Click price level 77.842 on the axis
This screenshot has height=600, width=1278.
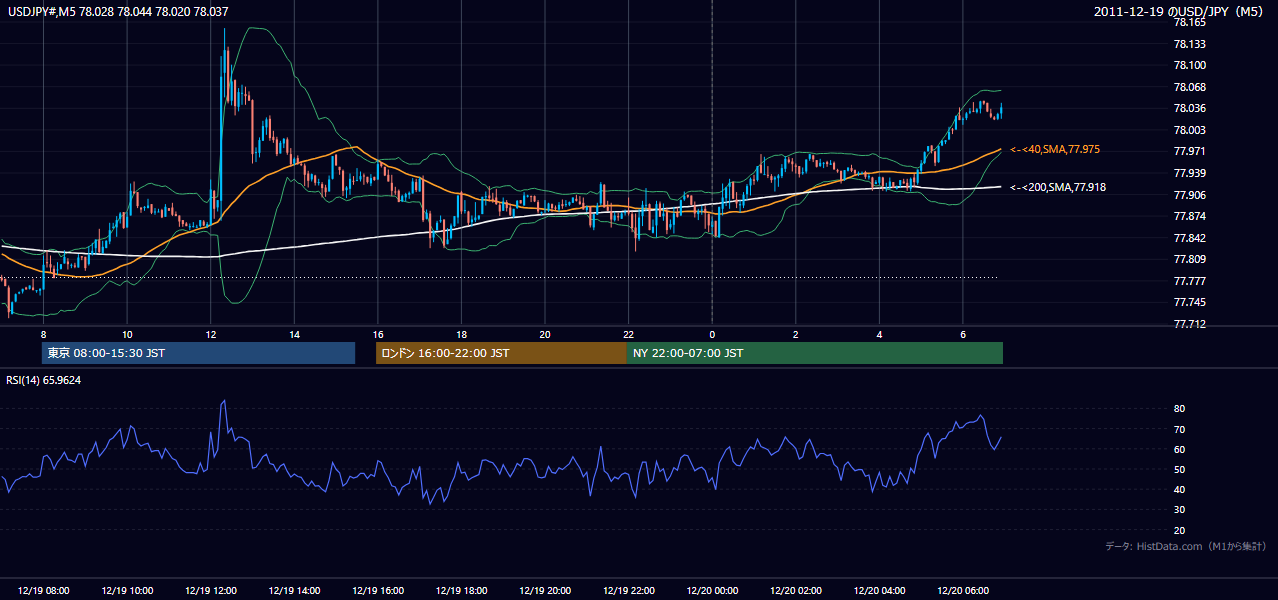coord(1189,238)
